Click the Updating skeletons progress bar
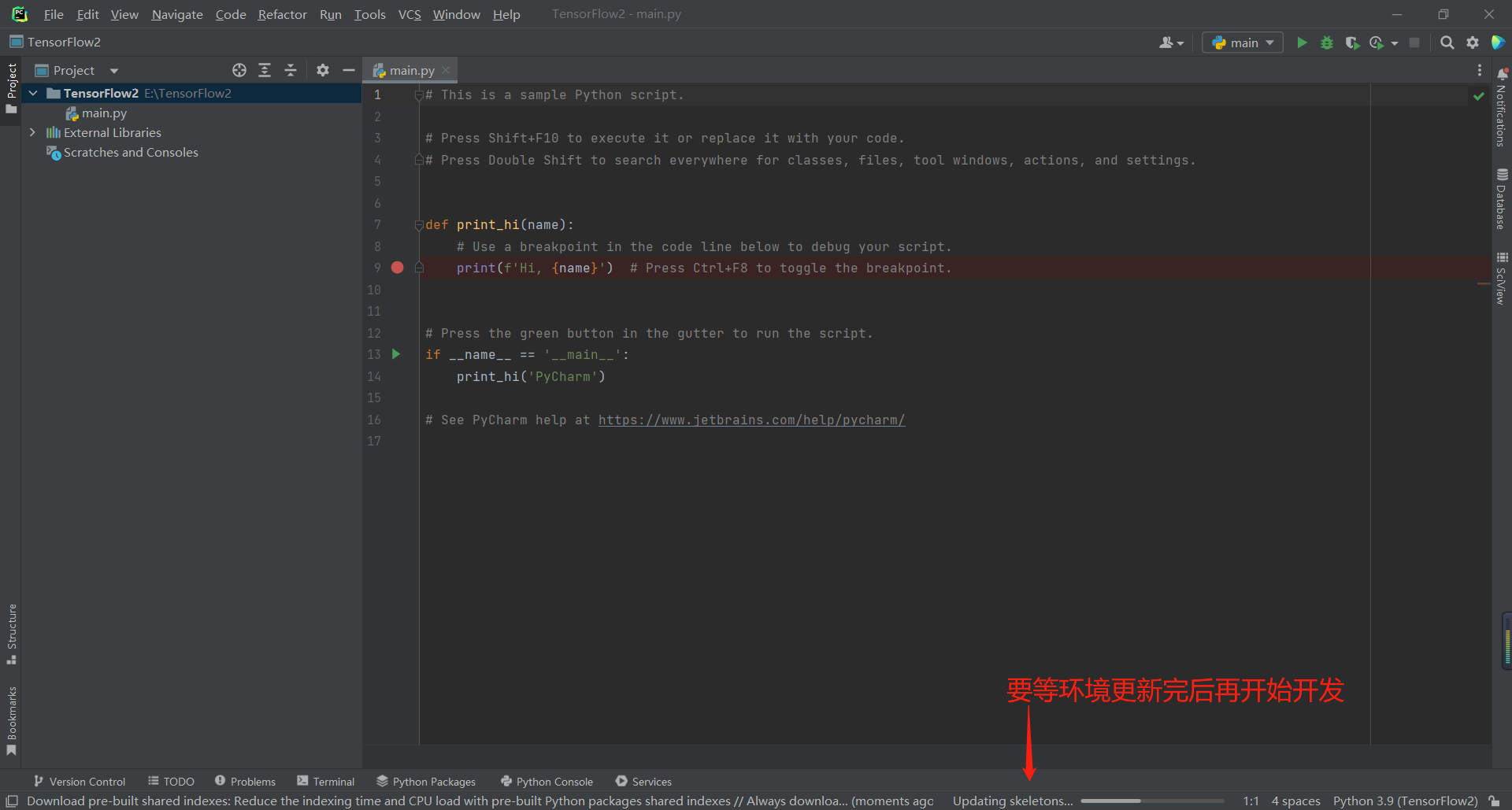1512x810 pixels. point(1152,801)
